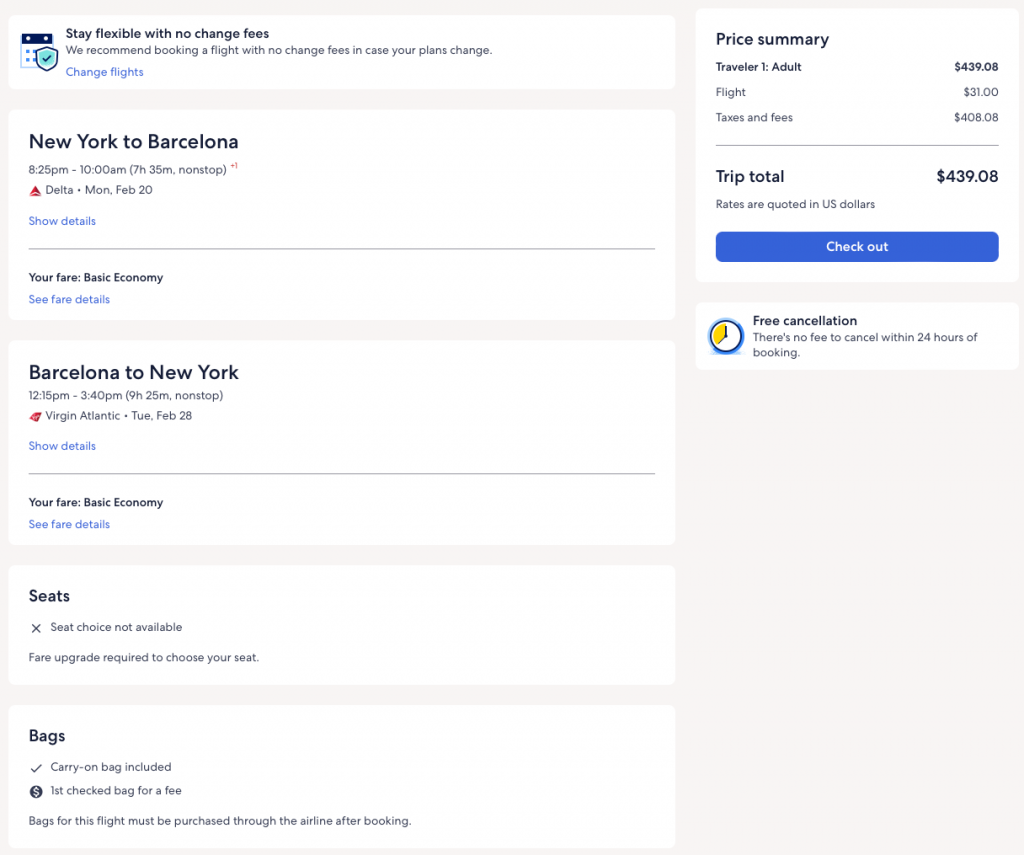The width and height of the screenshot is (1024, 855).
Task: Open See fare details for outbound flight
Action: coord(69,299)
